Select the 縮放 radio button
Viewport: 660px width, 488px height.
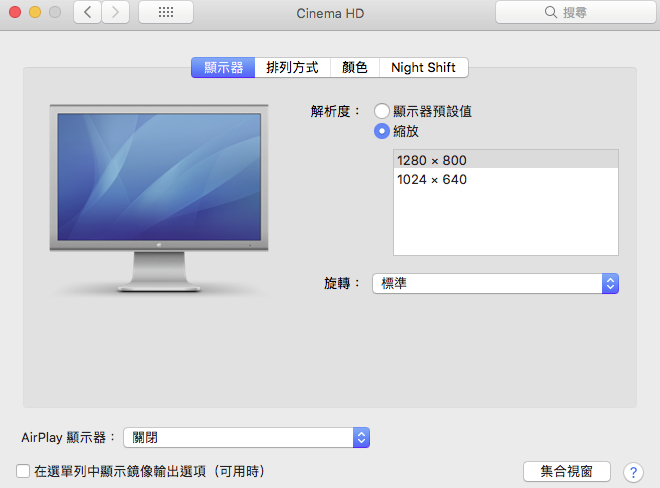click(x=382, y=131)
